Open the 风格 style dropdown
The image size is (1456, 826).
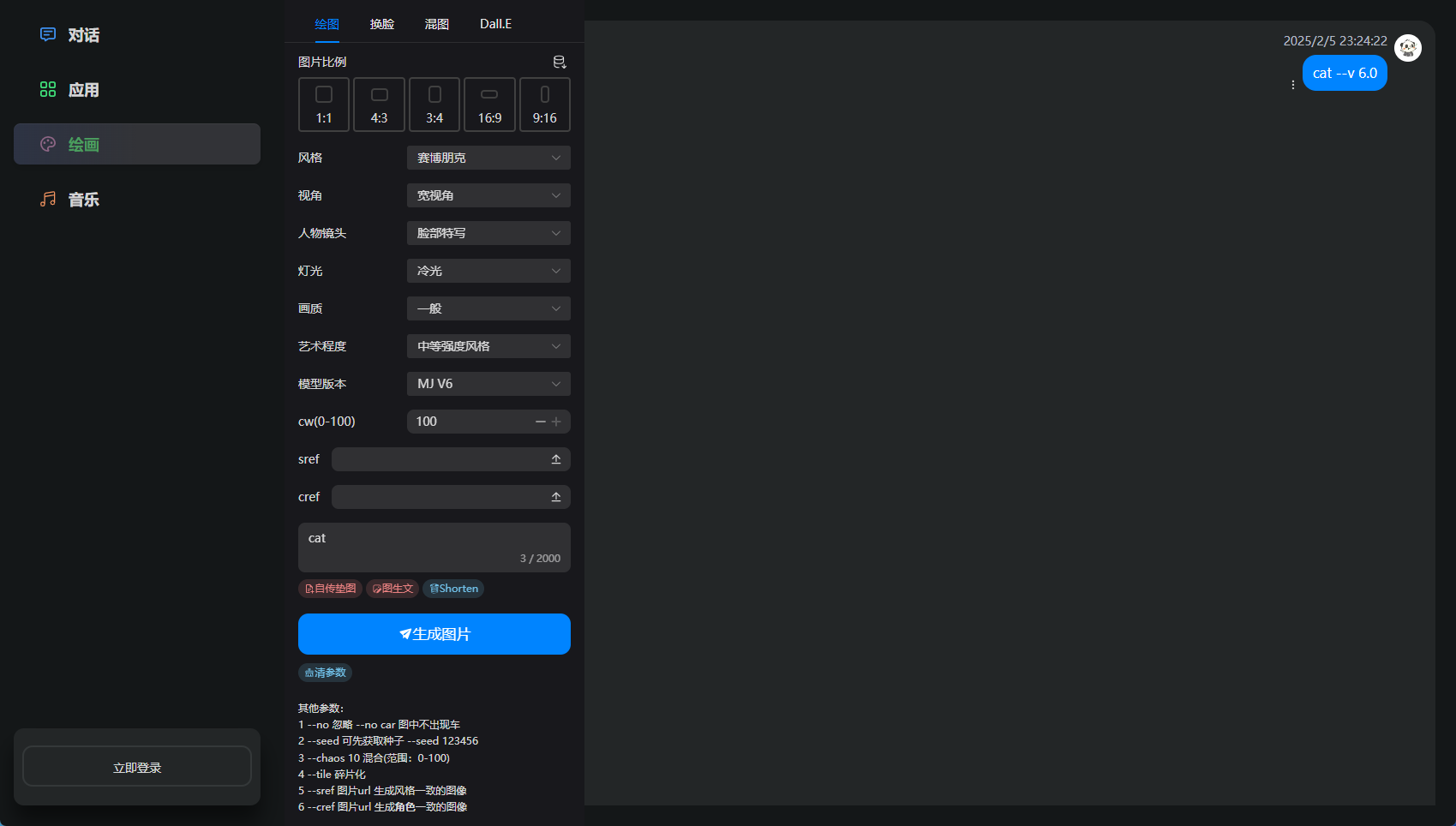click(x=488, y=158)
